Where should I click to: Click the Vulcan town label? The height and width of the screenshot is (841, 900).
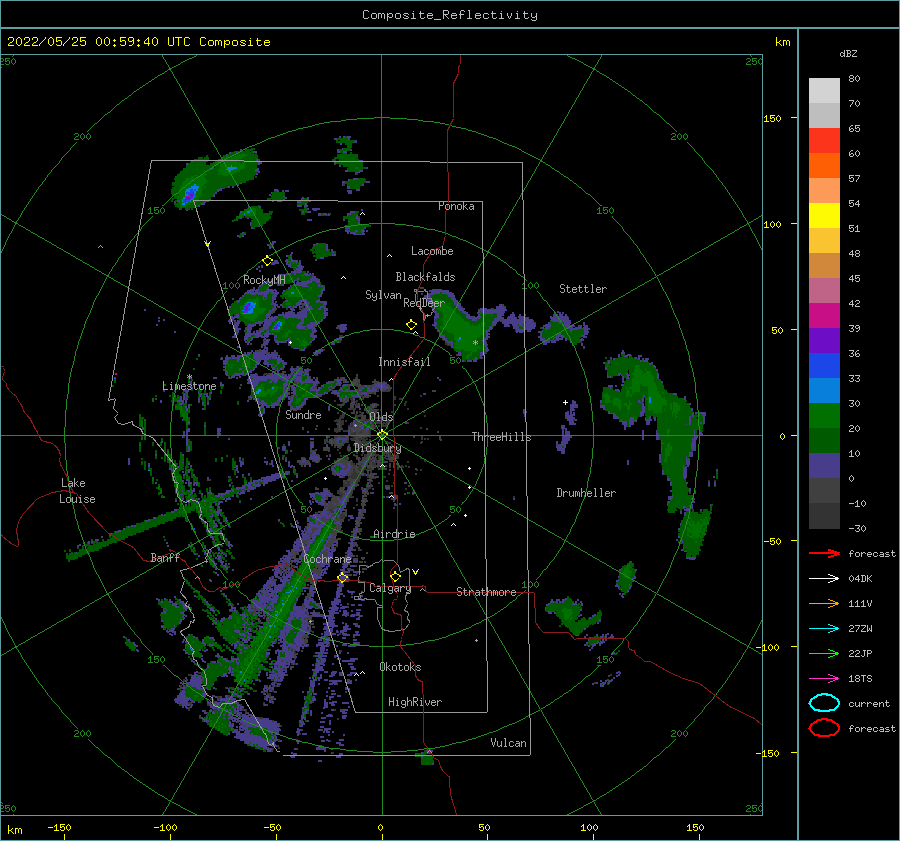(508, 743)
